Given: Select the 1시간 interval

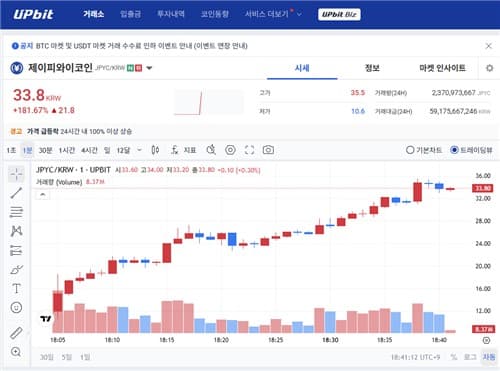Looking at the screenshot, I should click(67, 150).
